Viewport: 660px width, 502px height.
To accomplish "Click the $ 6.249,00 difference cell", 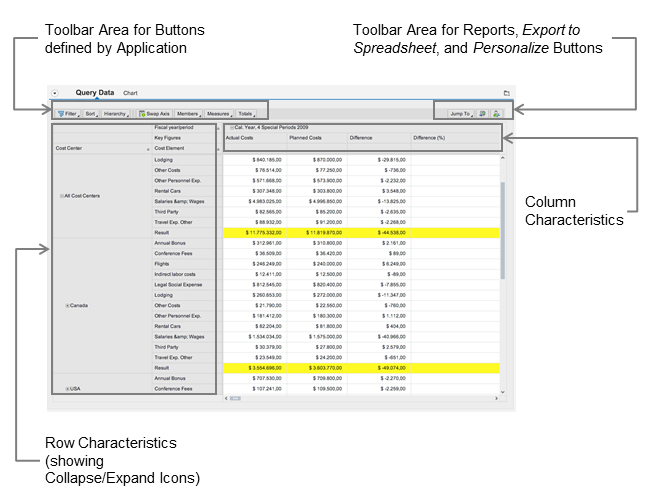I will pyautogui.click(x=379, y=264).
